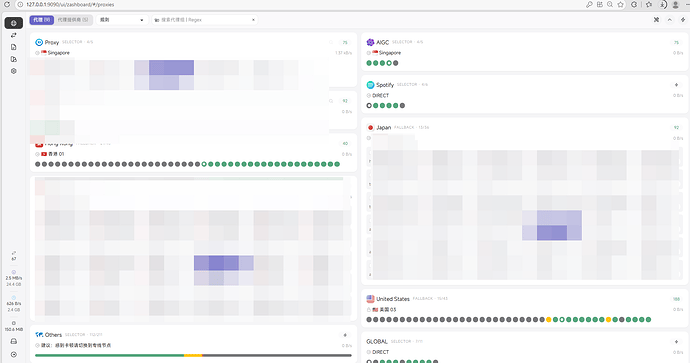Open the Rules icon in sidebar
The width and height of the screenshot is (690, 363).
point(14,59)
